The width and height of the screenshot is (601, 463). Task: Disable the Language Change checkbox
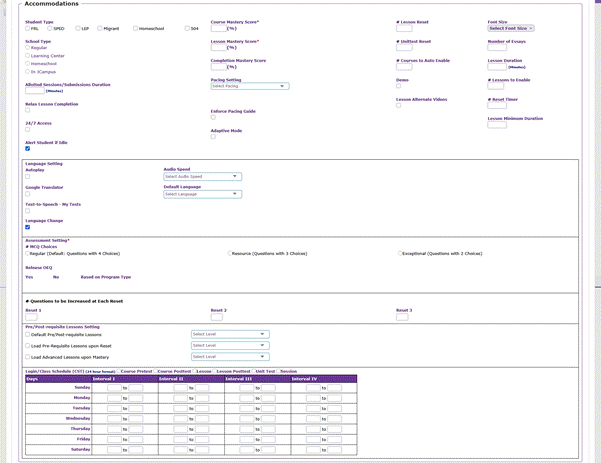pos(27,227)
